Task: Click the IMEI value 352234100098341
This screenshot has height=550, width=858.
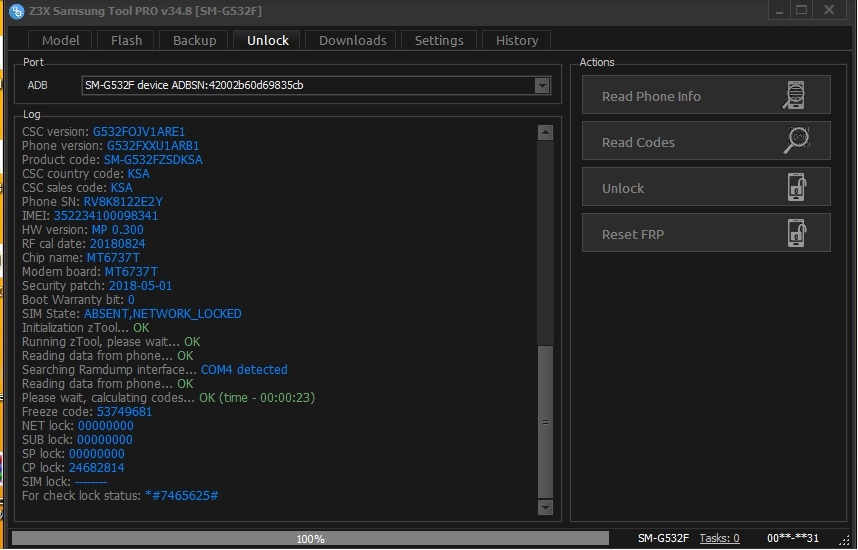Action: [106, 216]
